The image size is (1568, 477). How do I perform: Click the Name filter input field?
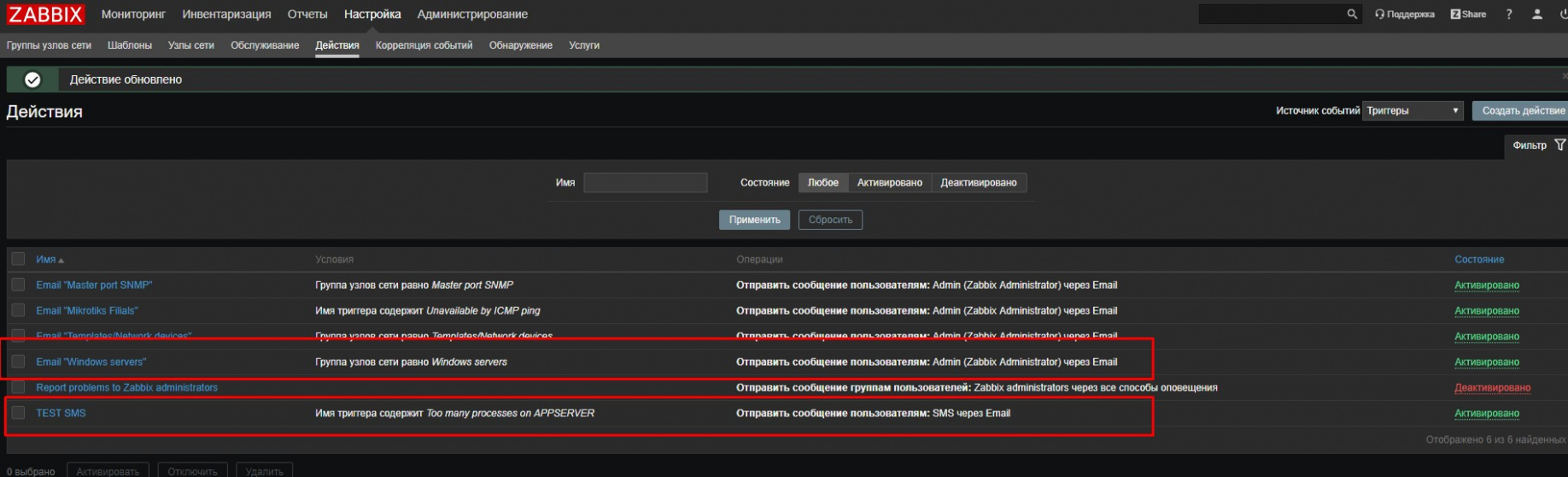(645, 183)
